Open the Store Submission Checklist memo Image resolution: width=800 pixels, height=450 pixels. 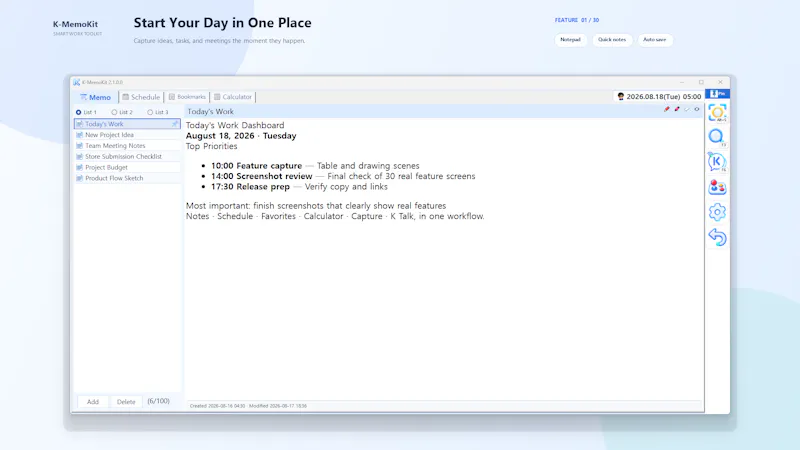pos(127,157)
